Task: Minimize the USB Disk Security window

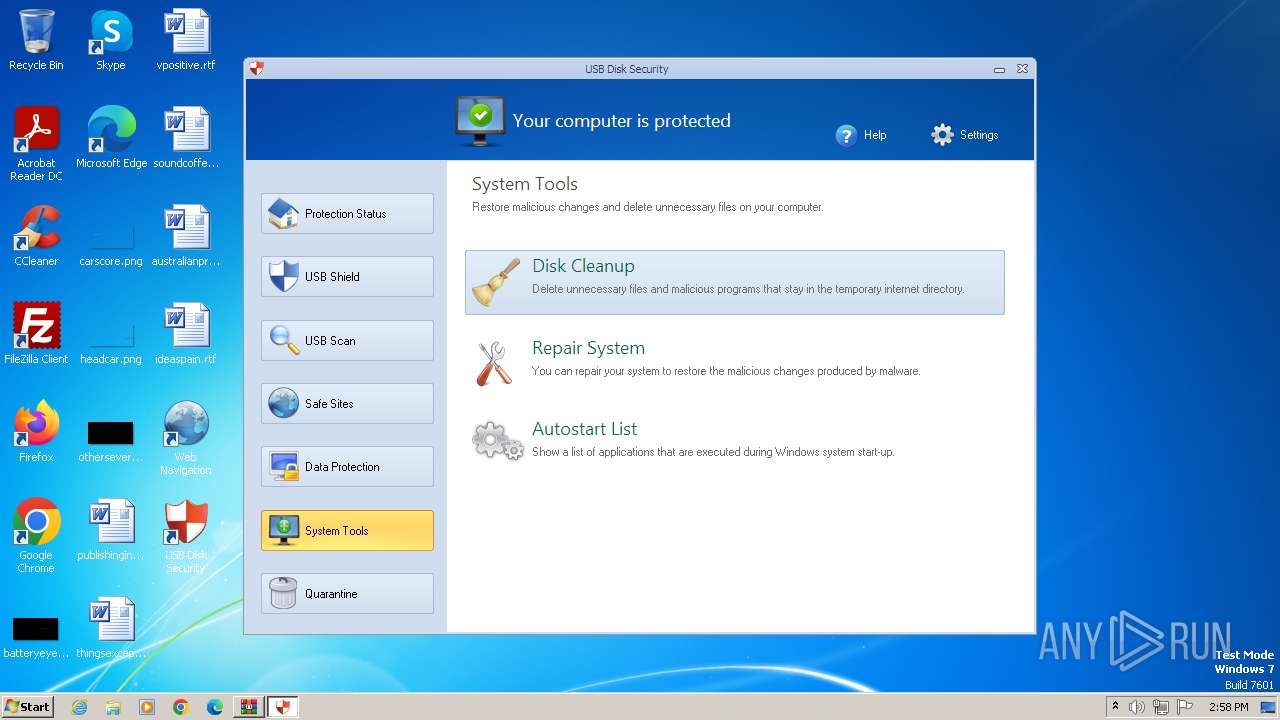Action: (x=999, y=69)
